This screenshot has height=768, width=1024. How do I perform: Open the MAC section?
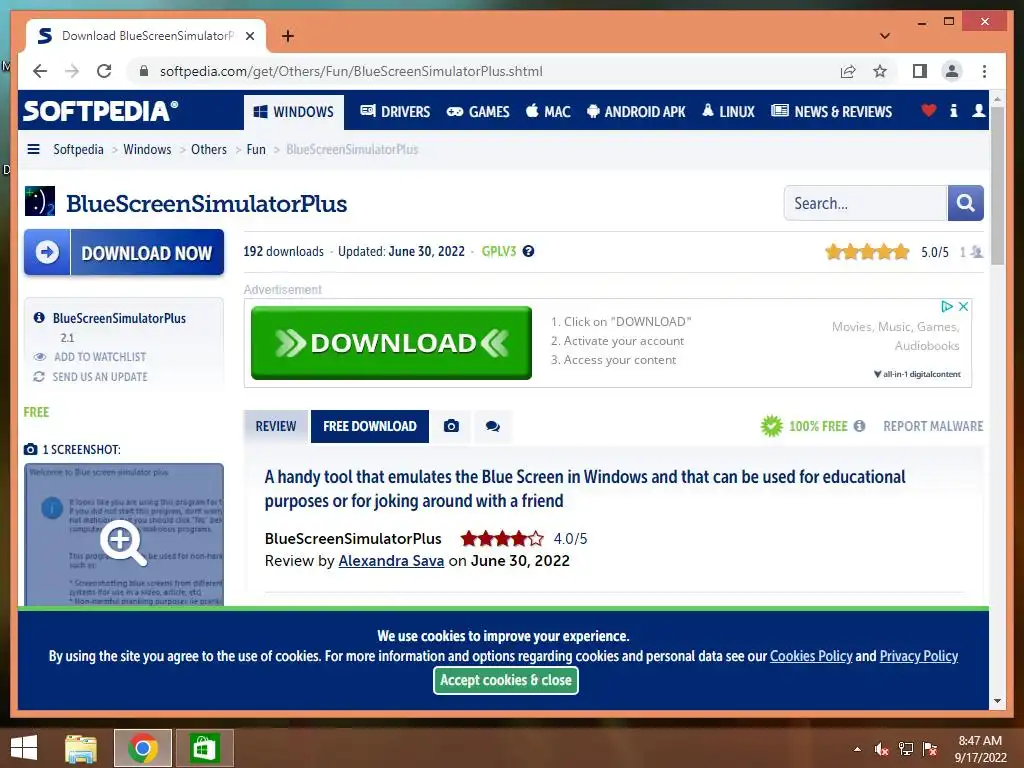pos(548,112)
